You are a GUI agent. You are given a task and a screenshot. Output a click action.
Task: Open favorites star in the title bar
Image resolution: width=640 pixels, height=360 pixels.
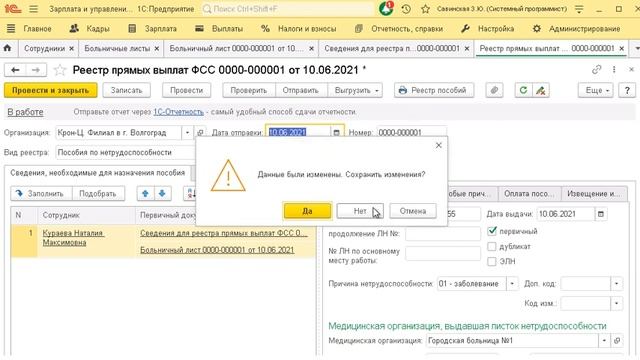pos(425,9)
